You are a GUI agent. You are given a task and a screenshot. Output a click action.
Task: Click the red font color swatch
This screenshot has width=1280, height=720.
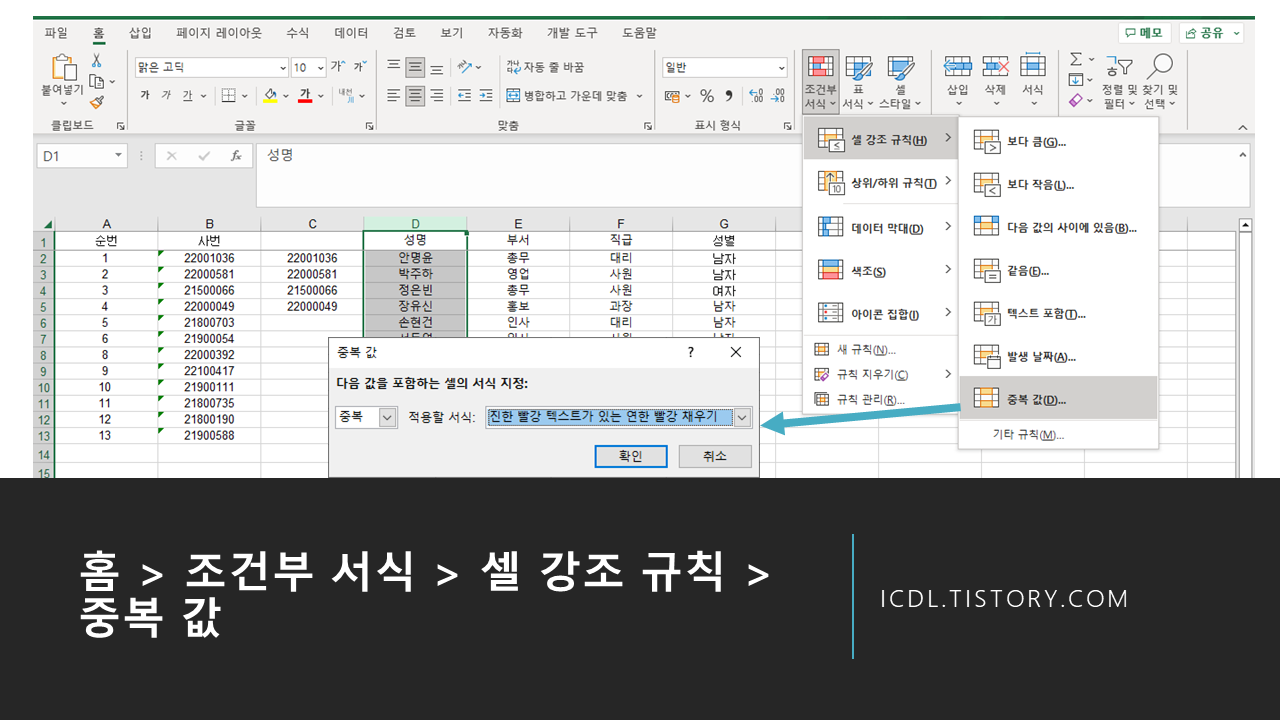[306, 94]
